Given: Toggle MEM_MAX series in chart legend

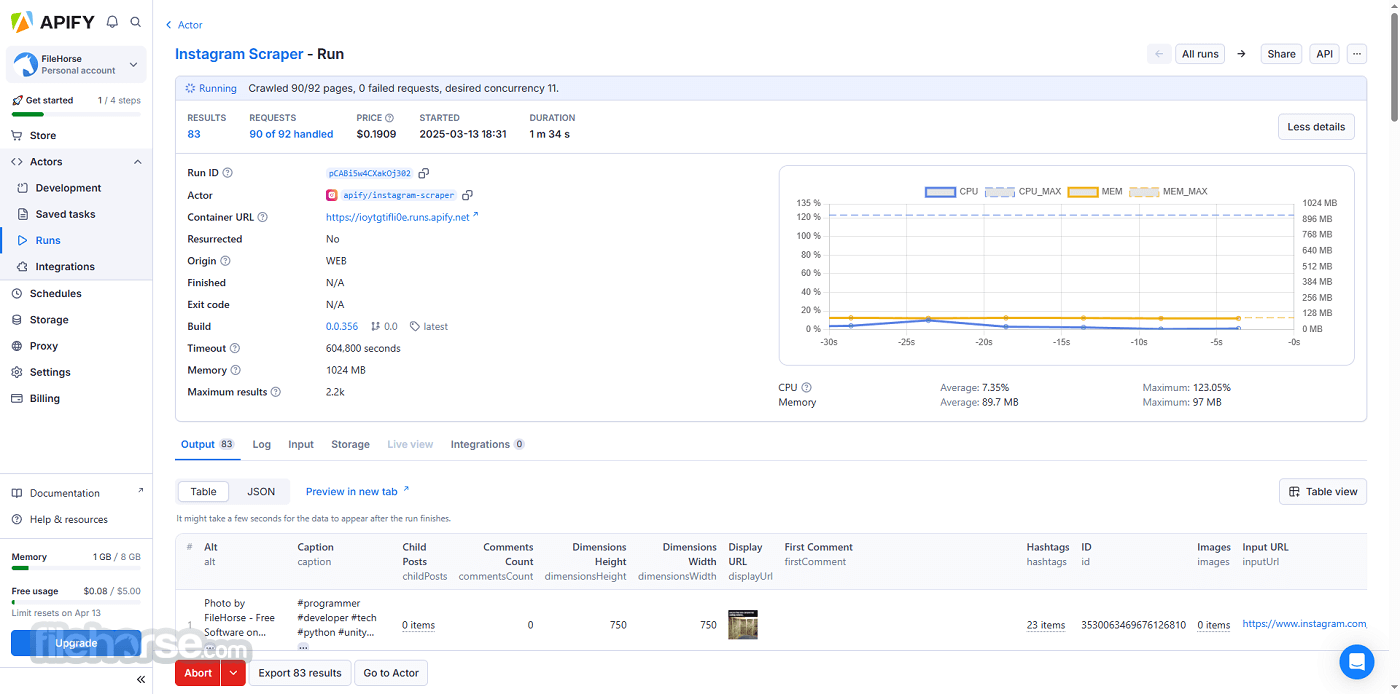Looking at the screenshot, I should (1168, 191).
